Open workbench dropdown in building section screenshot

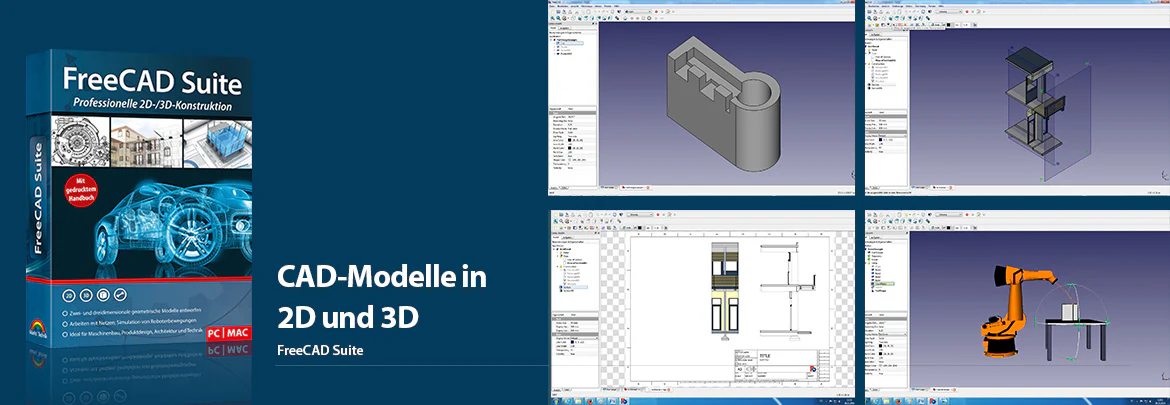[948, 11]
